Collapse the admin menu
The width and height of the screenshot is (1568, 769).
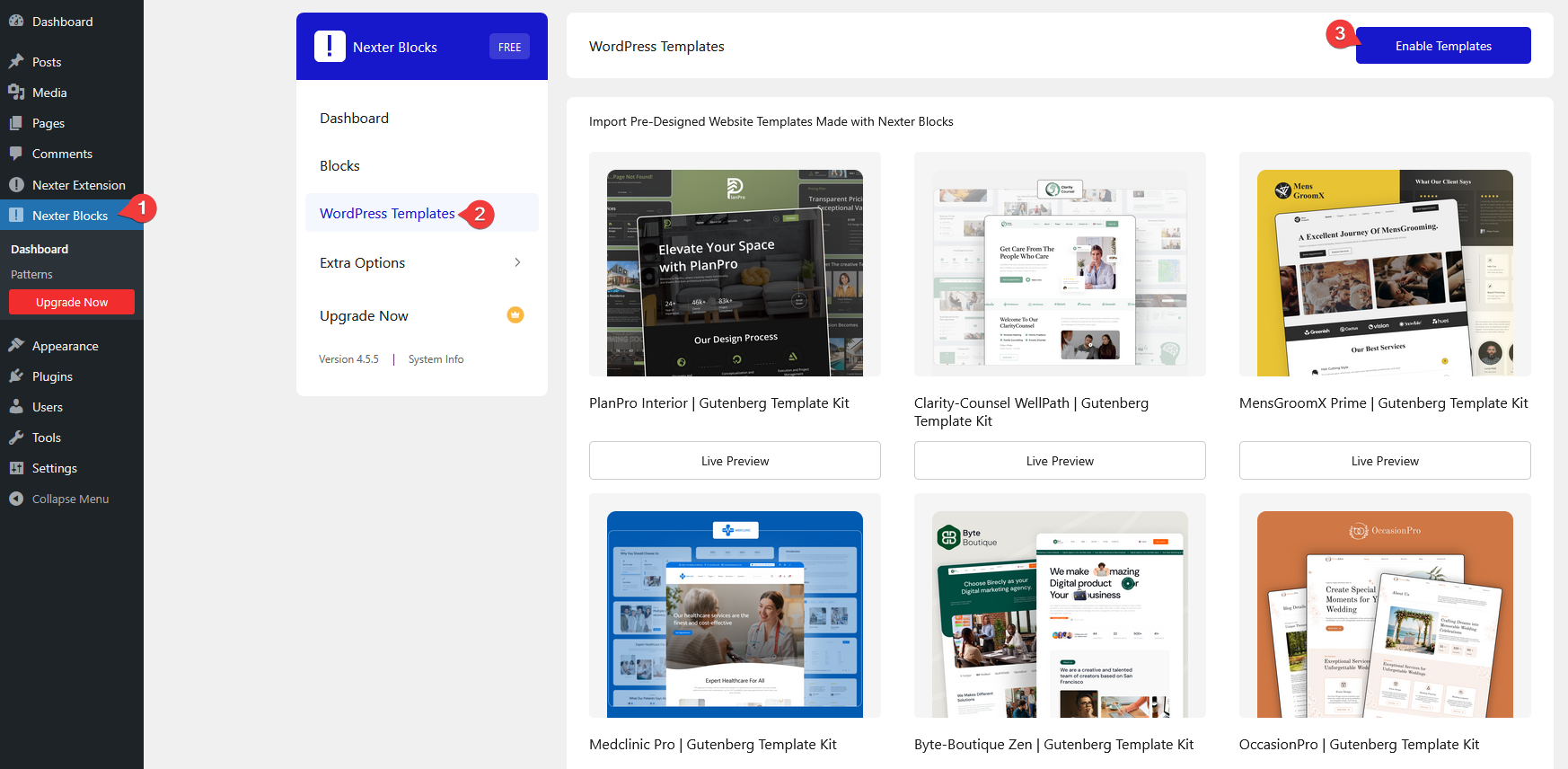coord(72,499)
